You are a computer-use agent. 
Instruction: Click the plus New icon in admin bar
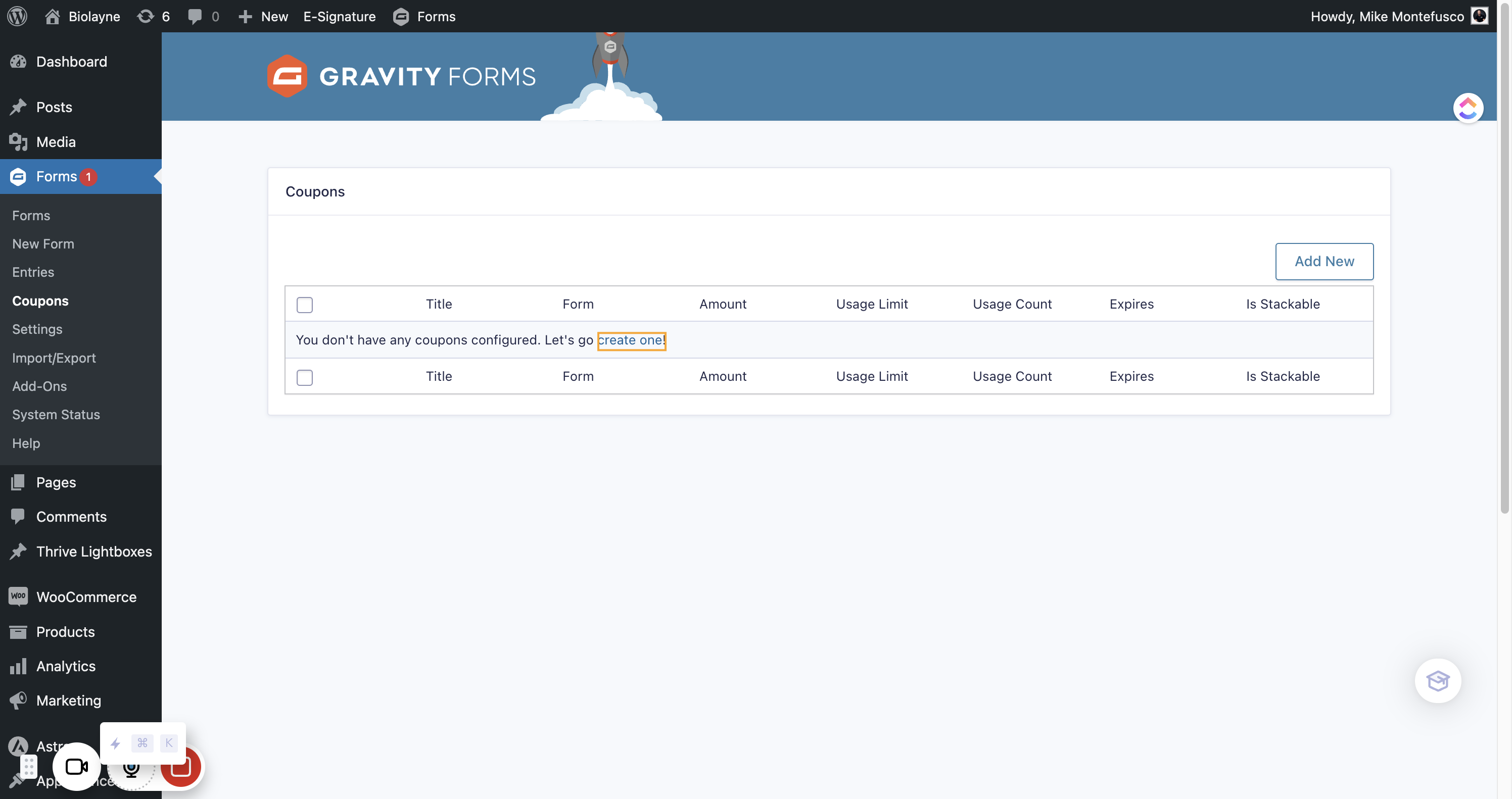pyautogui.click(x=246, y=17)
